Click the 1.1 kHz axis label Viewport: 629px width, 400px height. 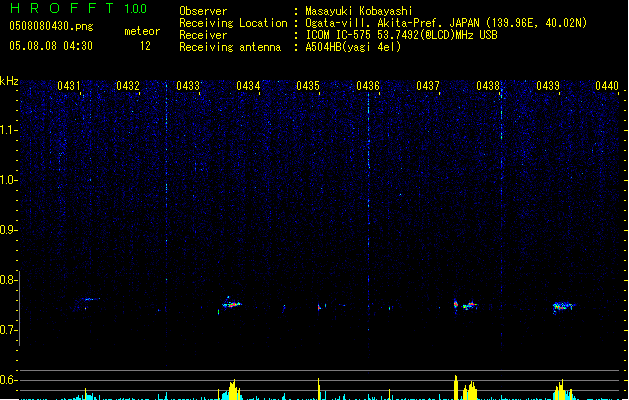[8, 130]
